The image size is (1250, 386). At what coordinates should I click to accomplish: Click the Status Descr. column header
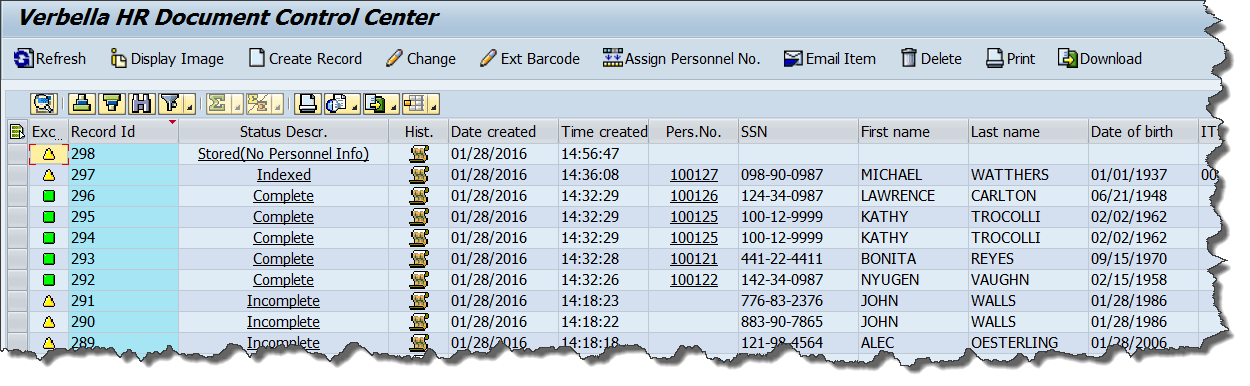[x=284, y=131]
